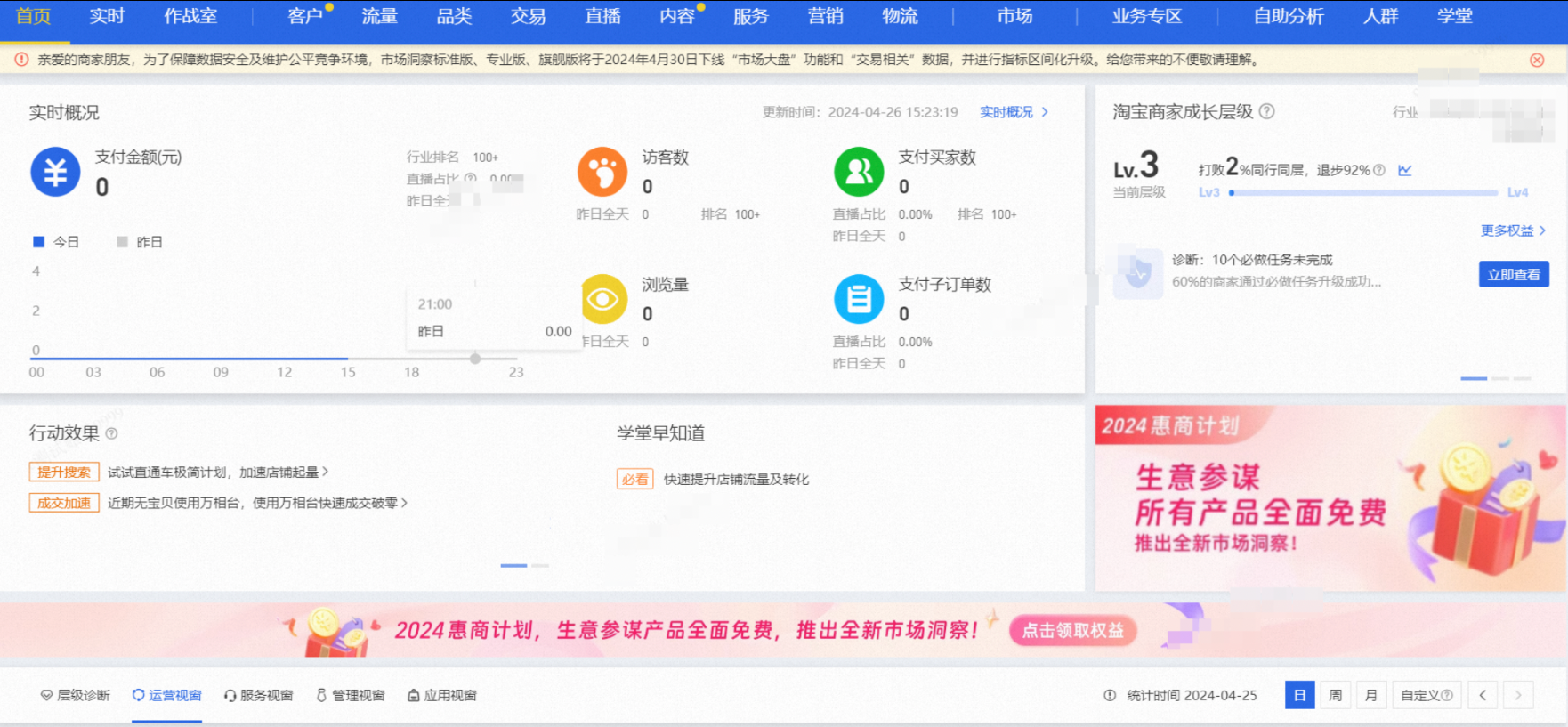
Task: Toggle 今日 legend series
Action: (x=56, y=242)
